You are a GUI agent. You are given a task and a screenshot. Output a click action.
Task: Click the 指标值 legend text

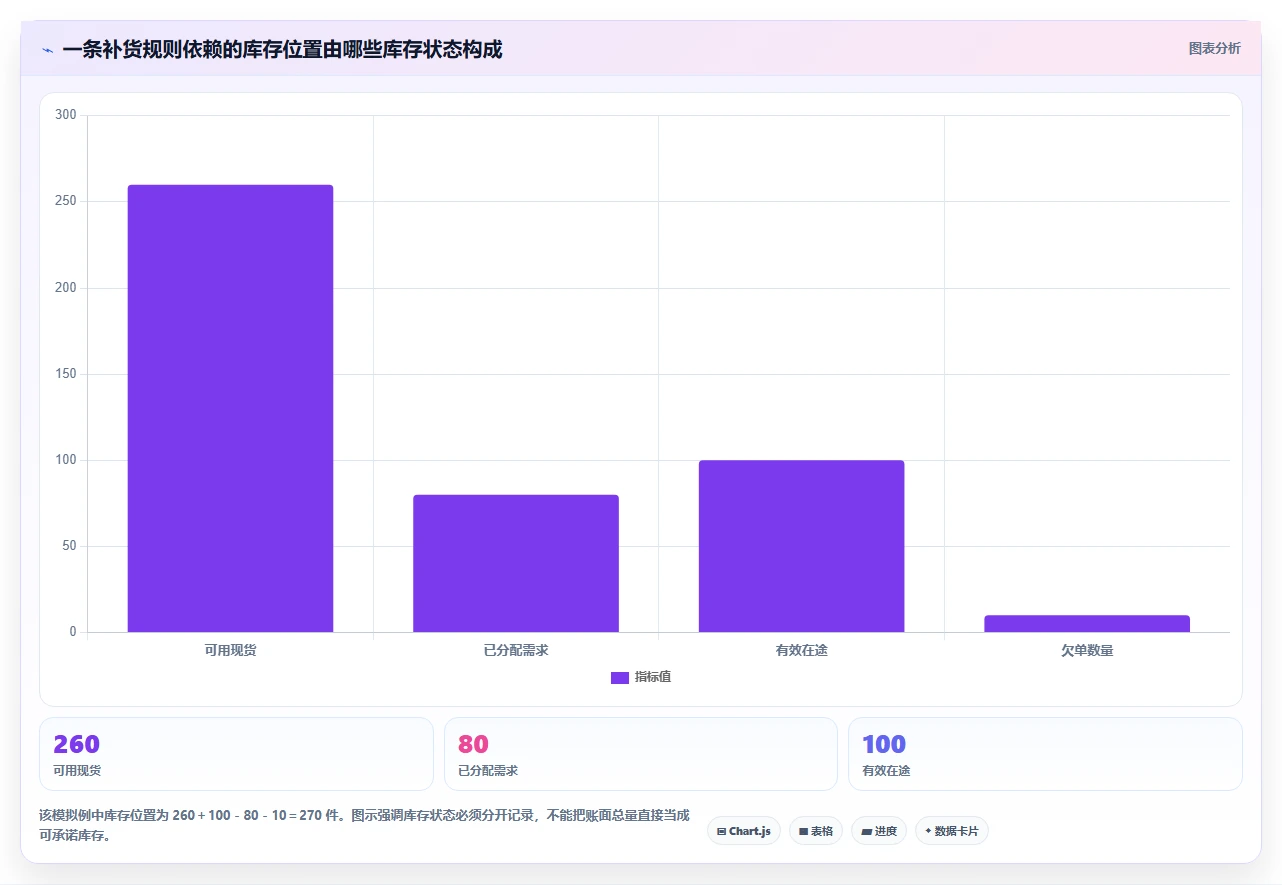(x=653, y=678)
